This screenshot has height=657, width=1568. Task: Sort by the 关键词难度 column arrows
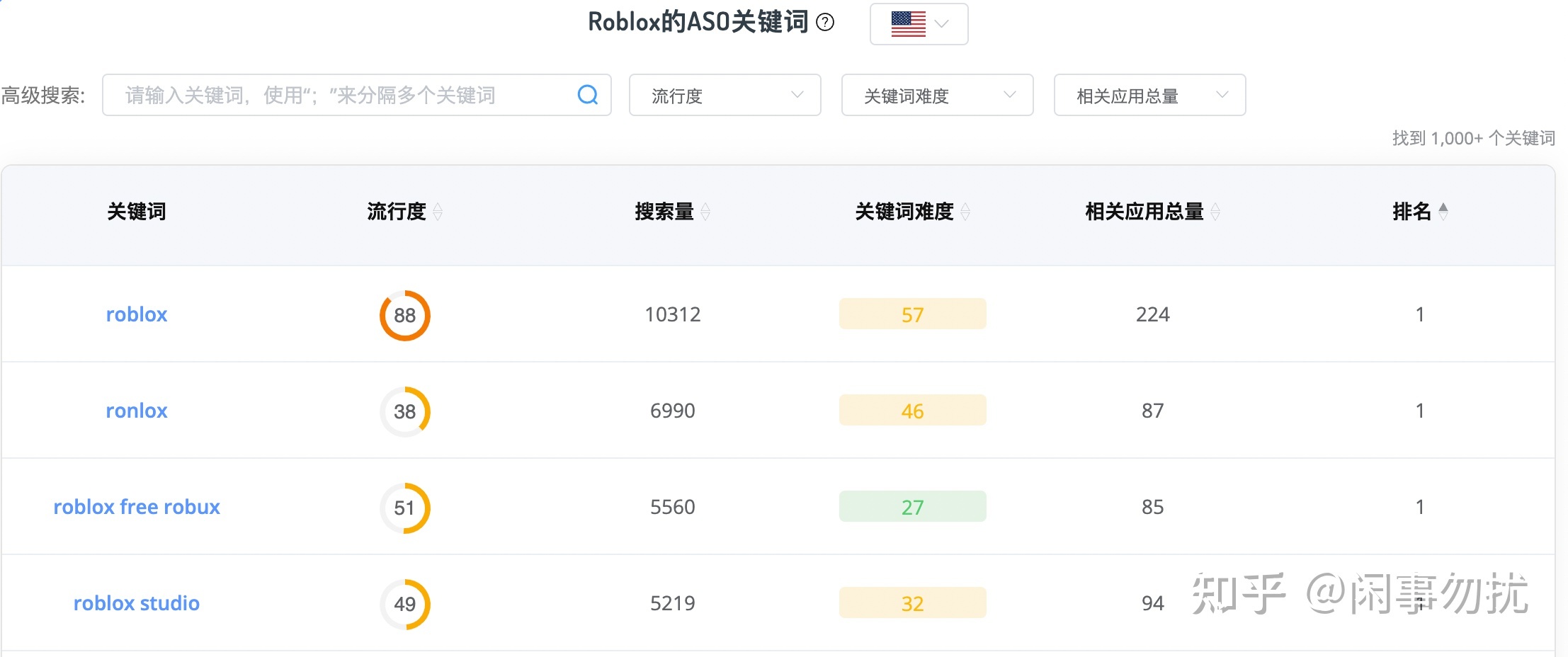click(x=965, y=212)
